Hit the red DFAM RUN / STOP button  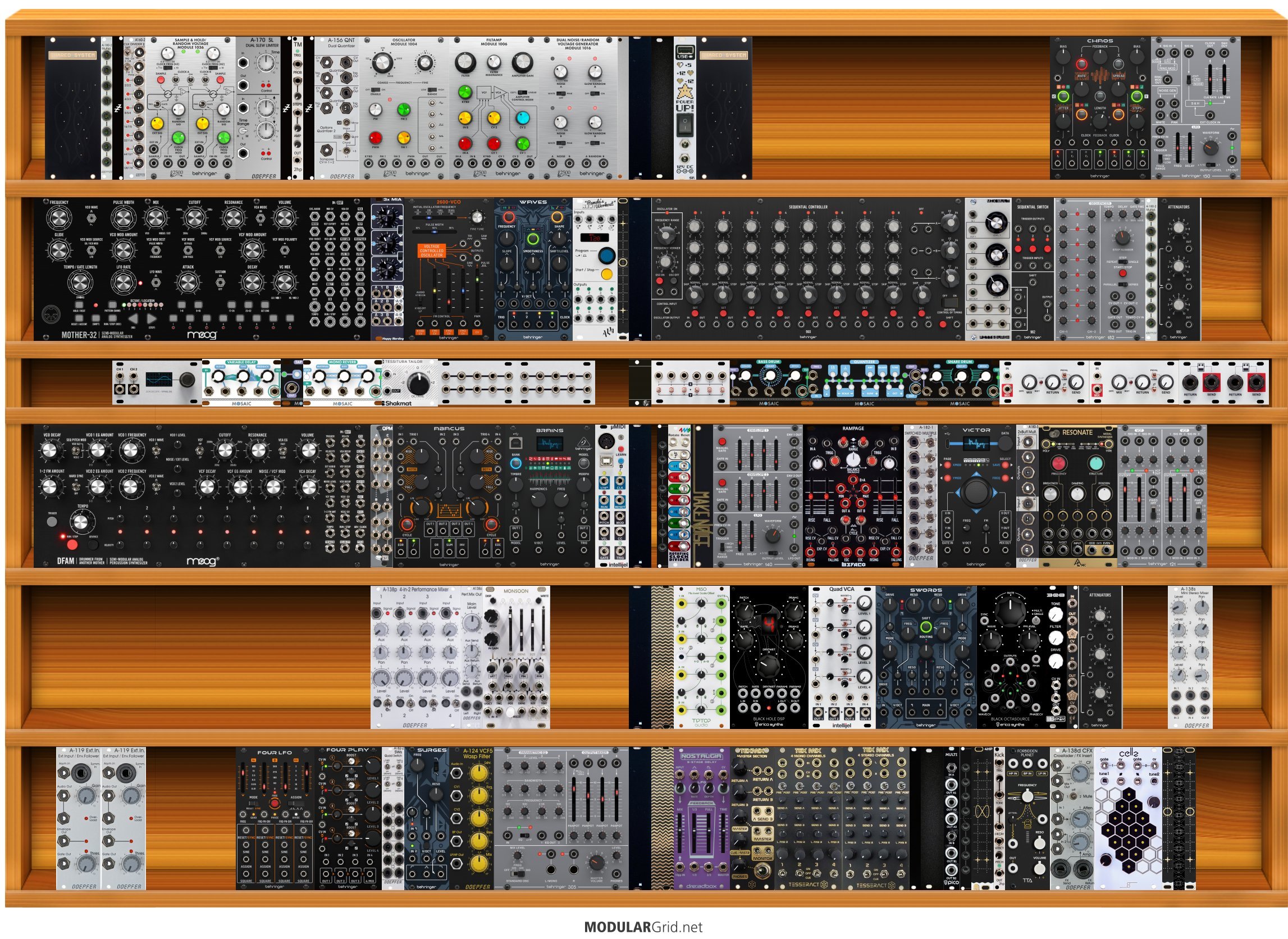click(x=72, y=545)
